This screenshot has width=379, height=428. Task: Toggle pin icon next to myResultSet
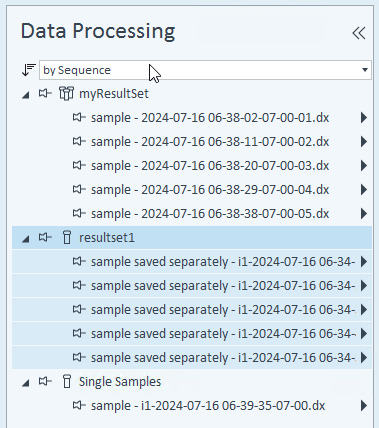tap(45, 94)
